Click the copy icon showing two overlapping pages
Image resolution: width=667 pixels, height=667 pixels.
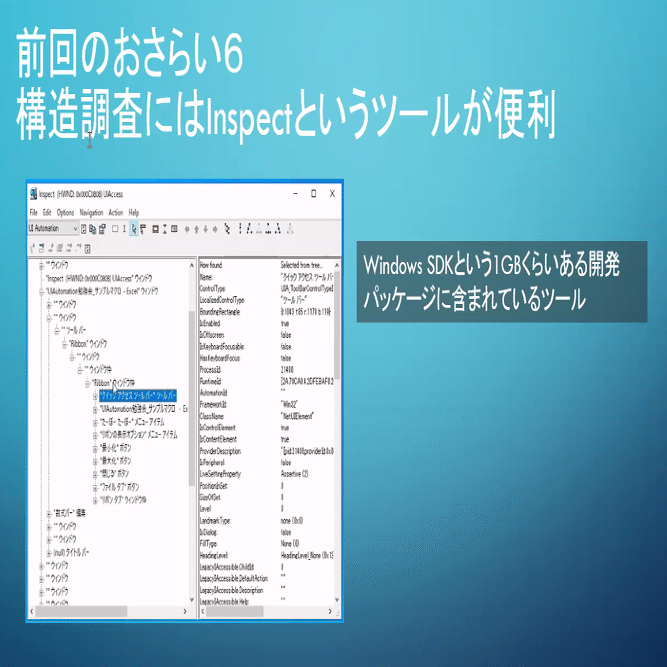click(93, 229)
